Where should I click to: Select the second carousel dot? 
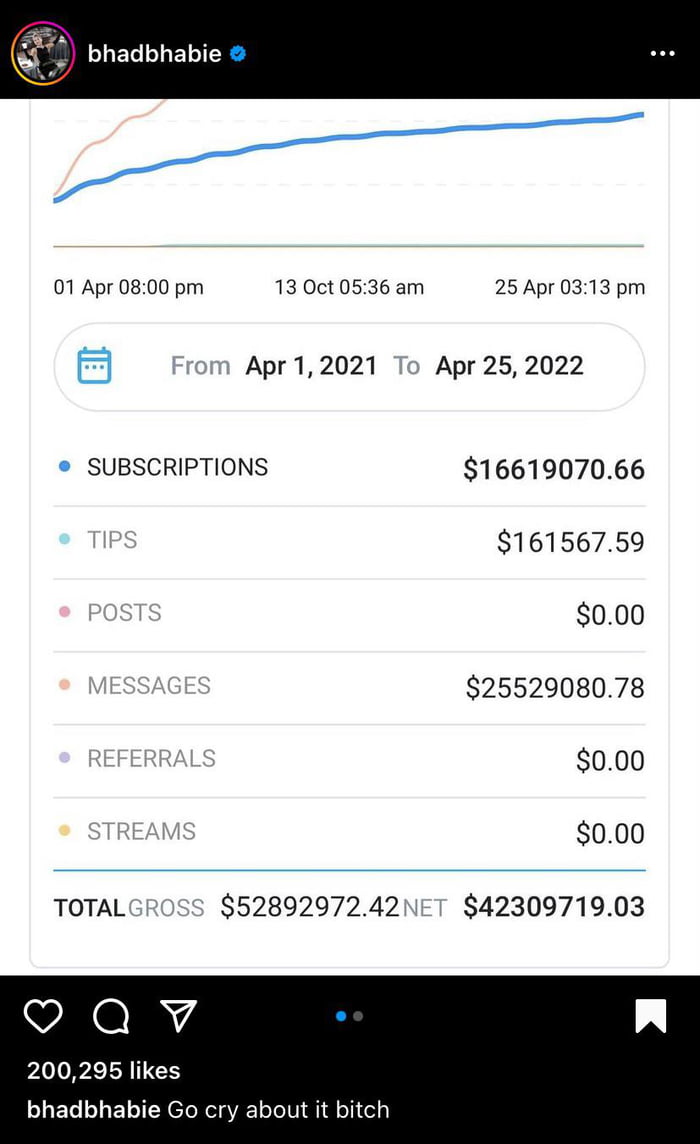[359, 1015]
